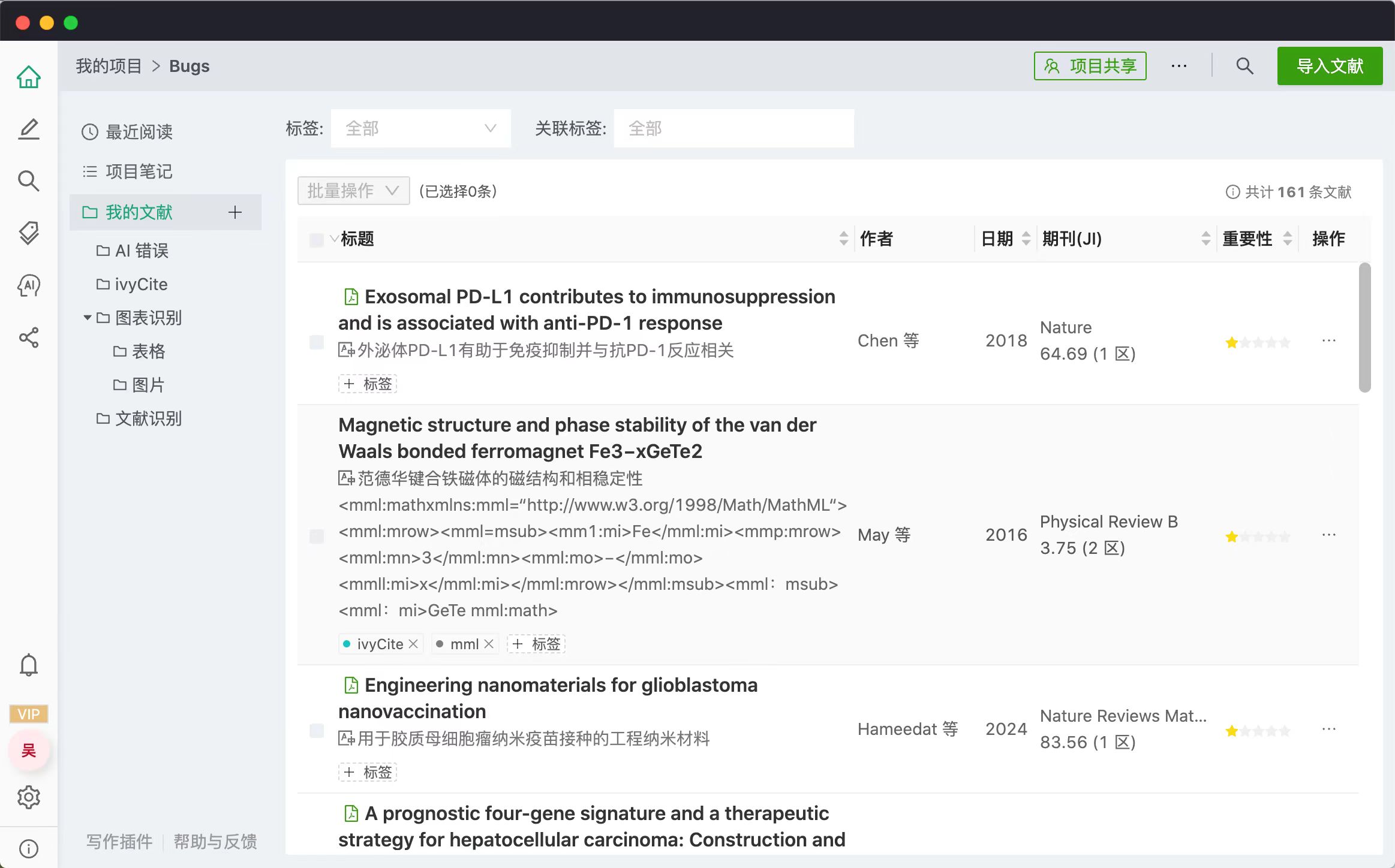The width and height of the screenshot is (1395, 868).
Task: Select the 我的文献 folder
Action: 166,212
